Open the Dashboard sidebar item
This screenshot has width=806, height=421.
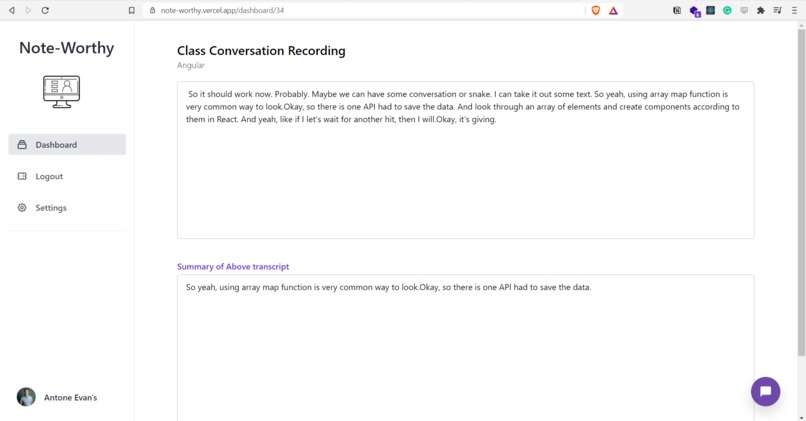click(67, 144)
